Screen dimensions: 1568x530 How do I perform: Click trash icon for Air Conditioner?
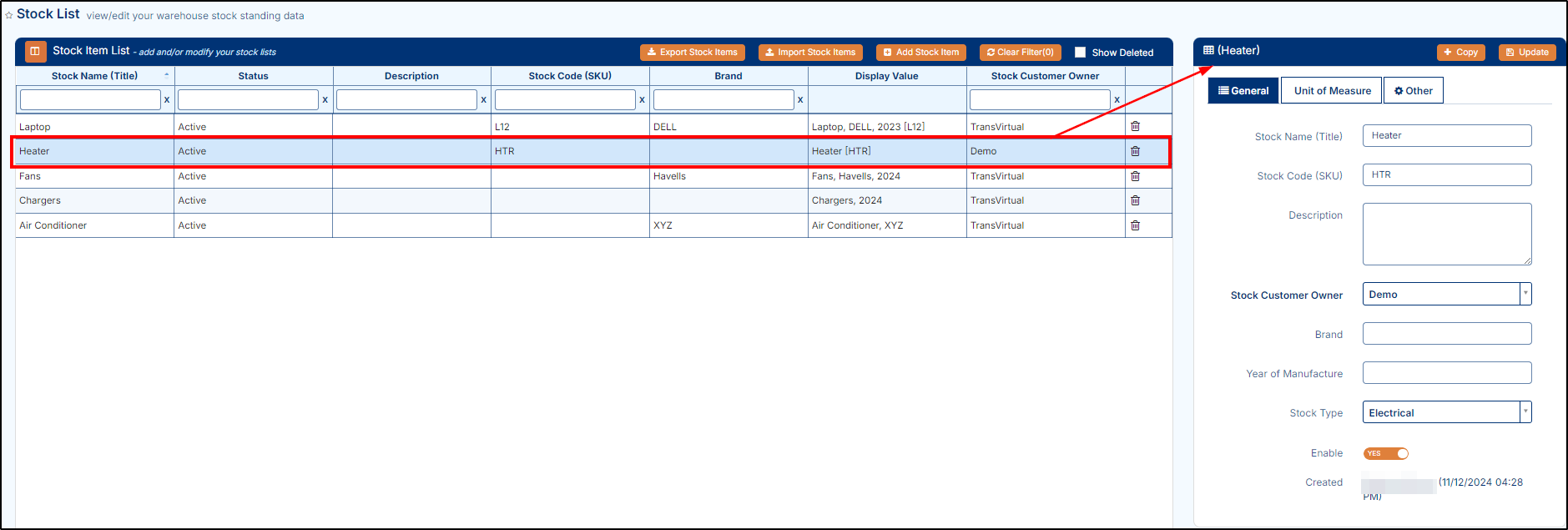coord(1135,225)
